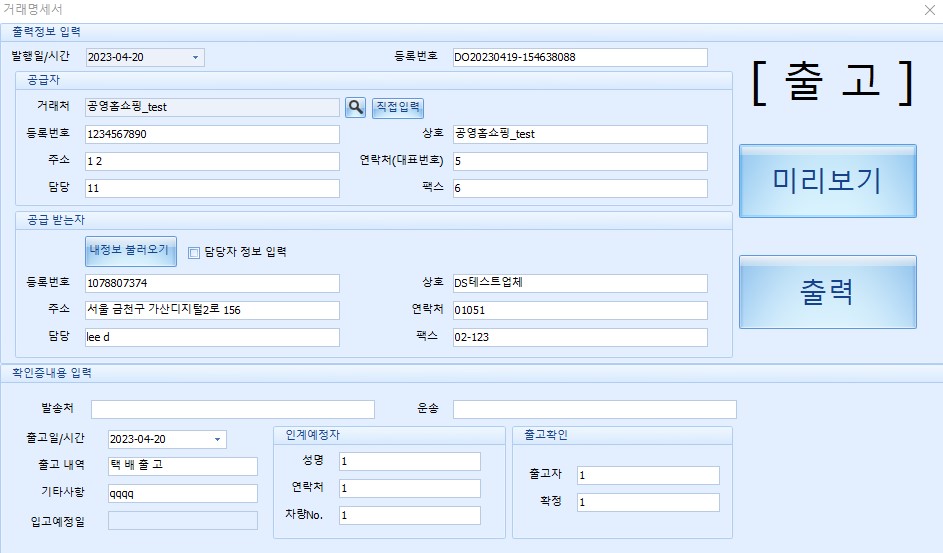Click recipient 연락처 field 01051
Screen dimensions: 943x553
click(x=580, y=311)
